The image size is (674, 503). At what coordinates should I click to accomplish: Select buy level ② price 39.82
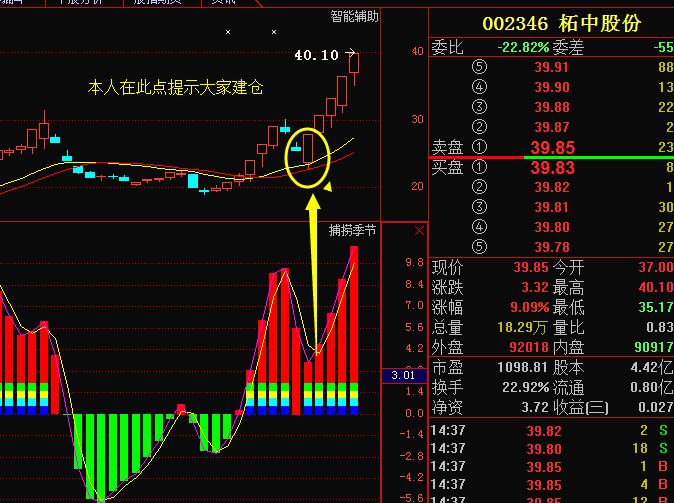551,187
